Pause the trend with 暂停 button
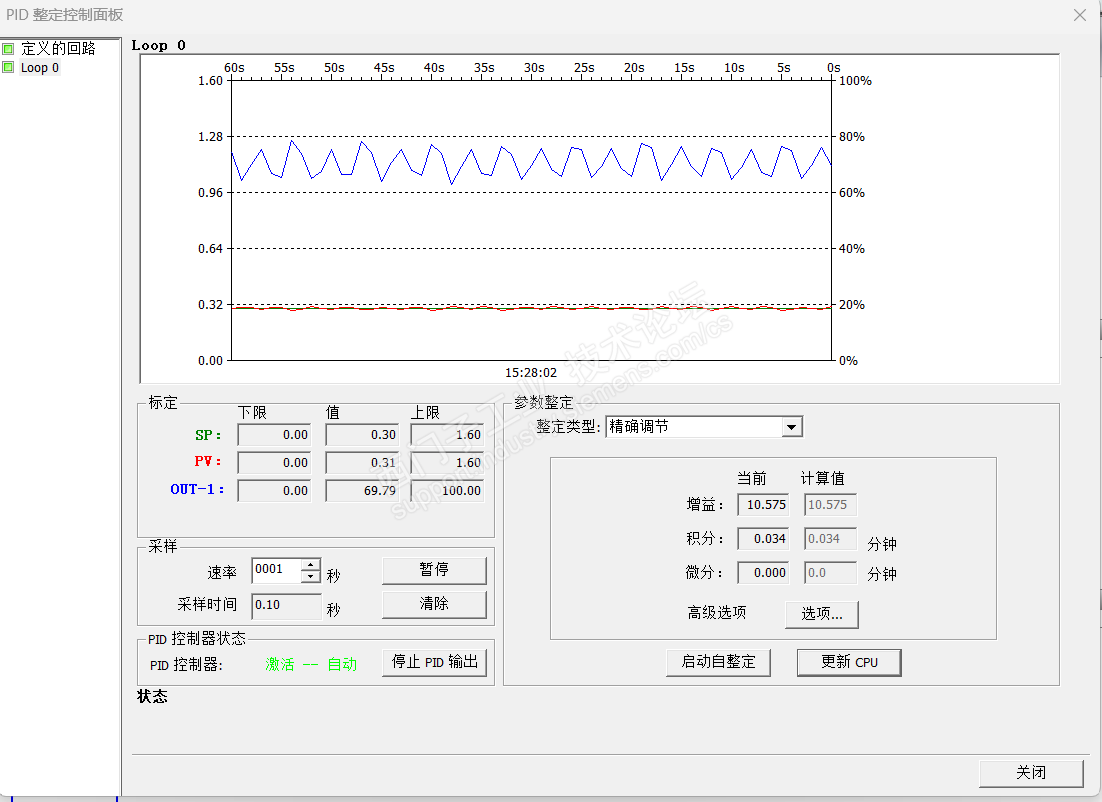This screenshot has height=802, width=1102. (x=434, y=570)
